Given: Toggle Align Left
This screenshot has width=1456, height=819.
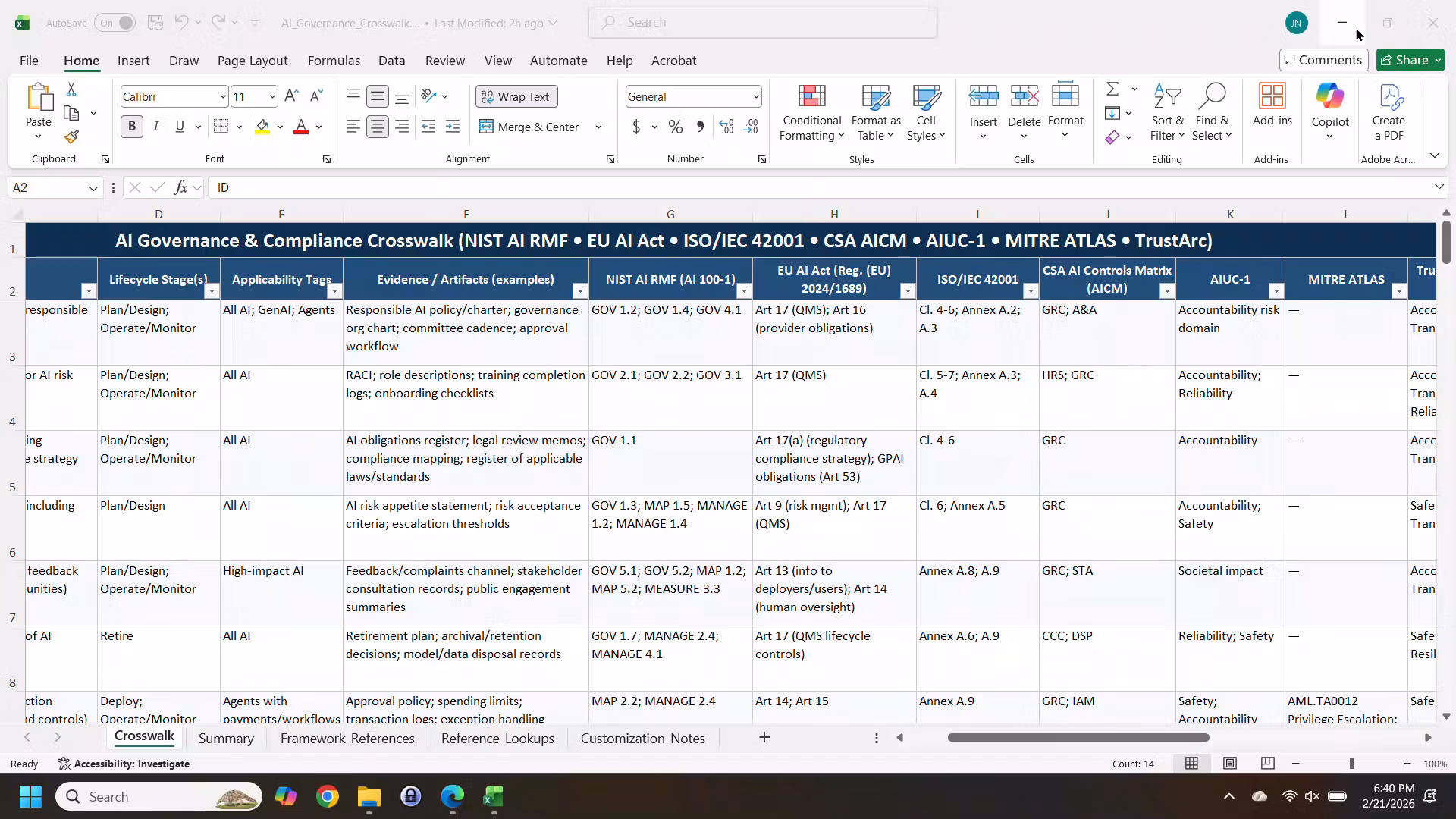Looking at the screenshot, I should click(353, 127).
